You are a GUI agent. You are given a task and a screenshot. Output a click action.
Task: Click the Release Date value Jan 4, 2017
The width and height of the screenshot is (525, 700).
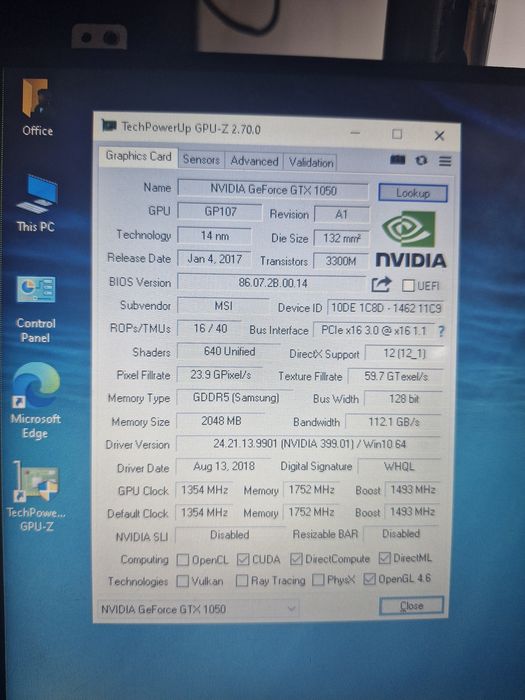click(214, 259)
